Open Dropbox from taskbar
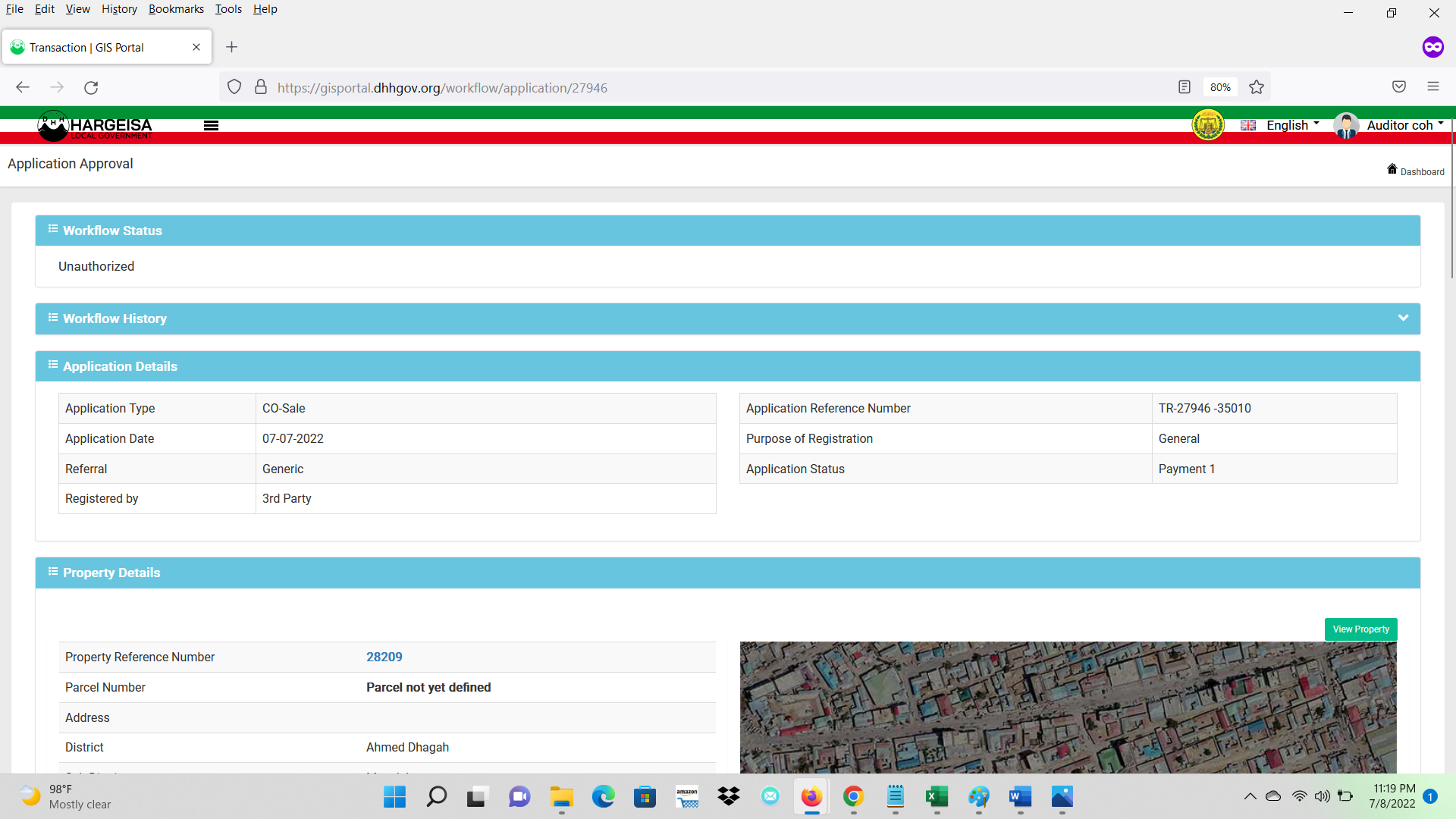 click(x=729, y=796)
